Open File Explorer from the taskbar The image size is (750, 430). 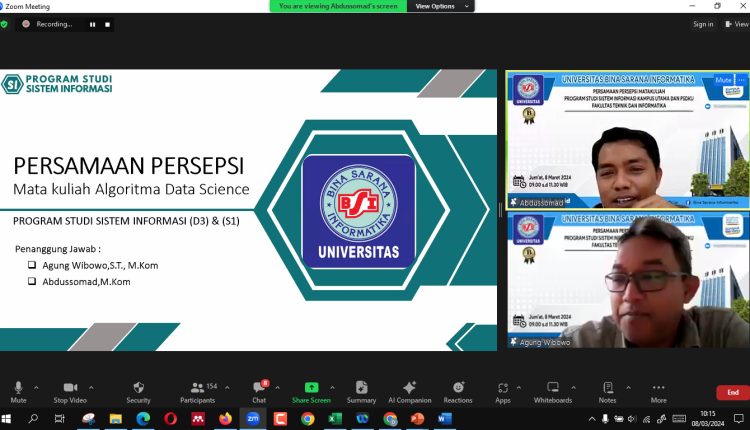tap(116, 419)
